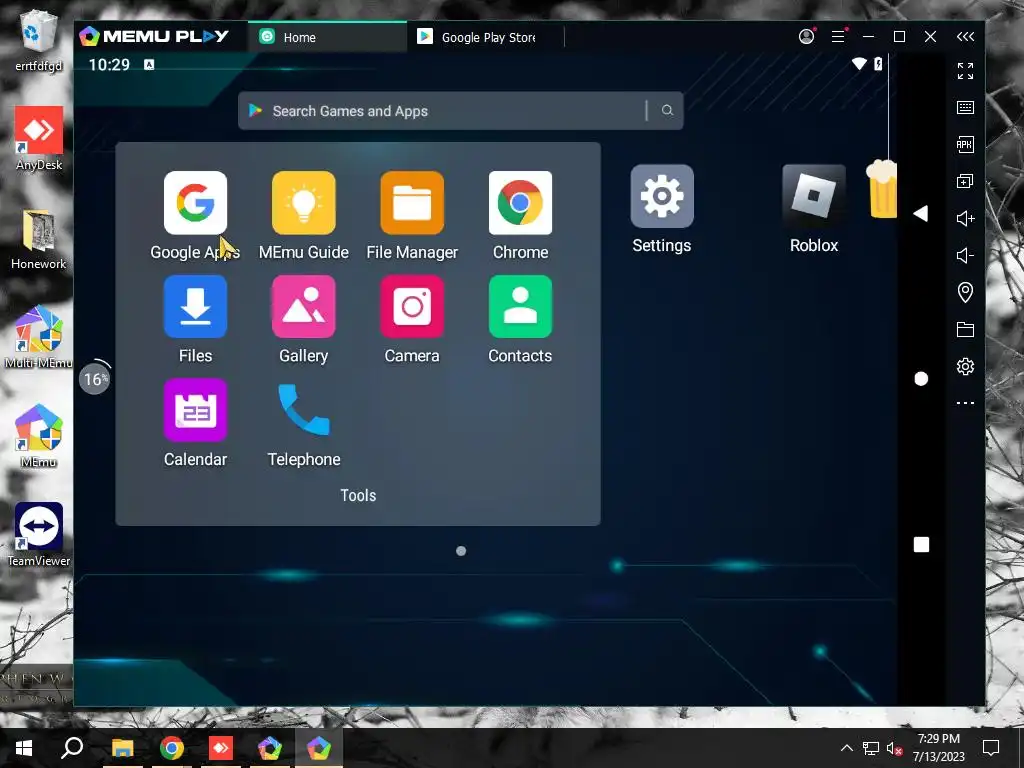1024x768 pixels.
Task: Select the TeamViewer desktop shortcut
Action: [x=39, y=535]
